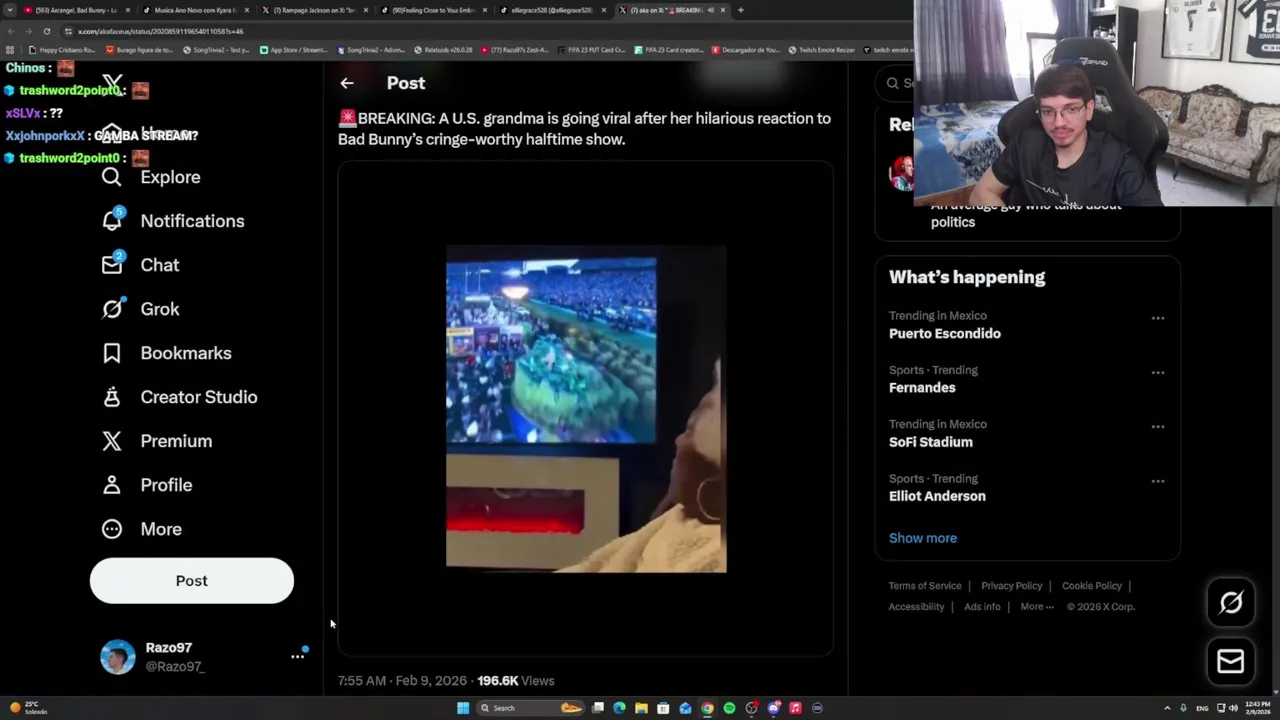Open the Windows Start menu
Viewport: 1280px width, 720px height.
[462, 708]
